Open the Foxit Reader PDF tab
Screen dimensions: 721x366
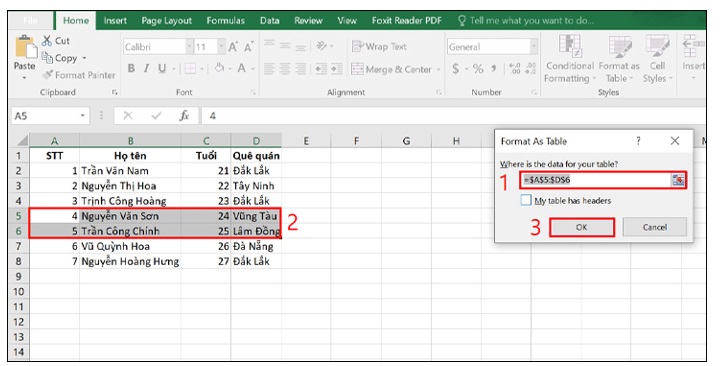(406, 21)
